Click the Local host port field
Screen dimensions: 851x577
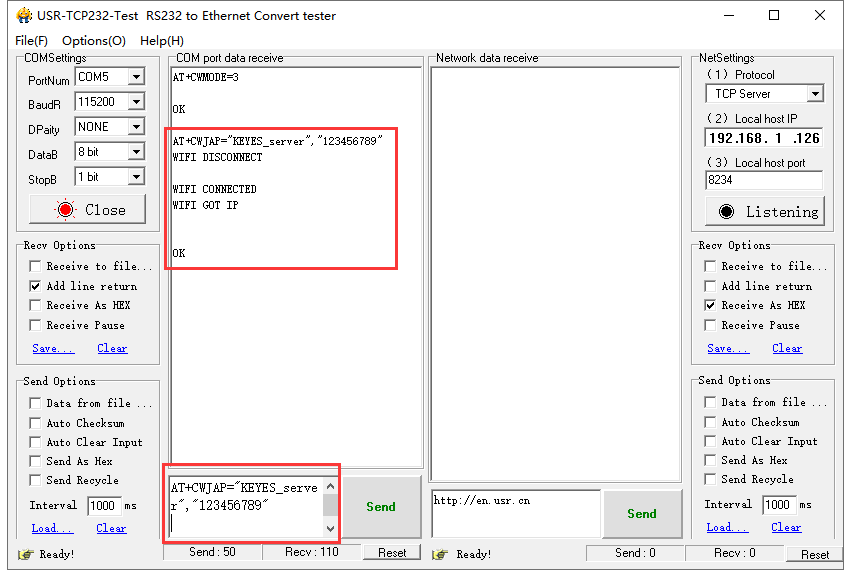(x=764, y=180)
